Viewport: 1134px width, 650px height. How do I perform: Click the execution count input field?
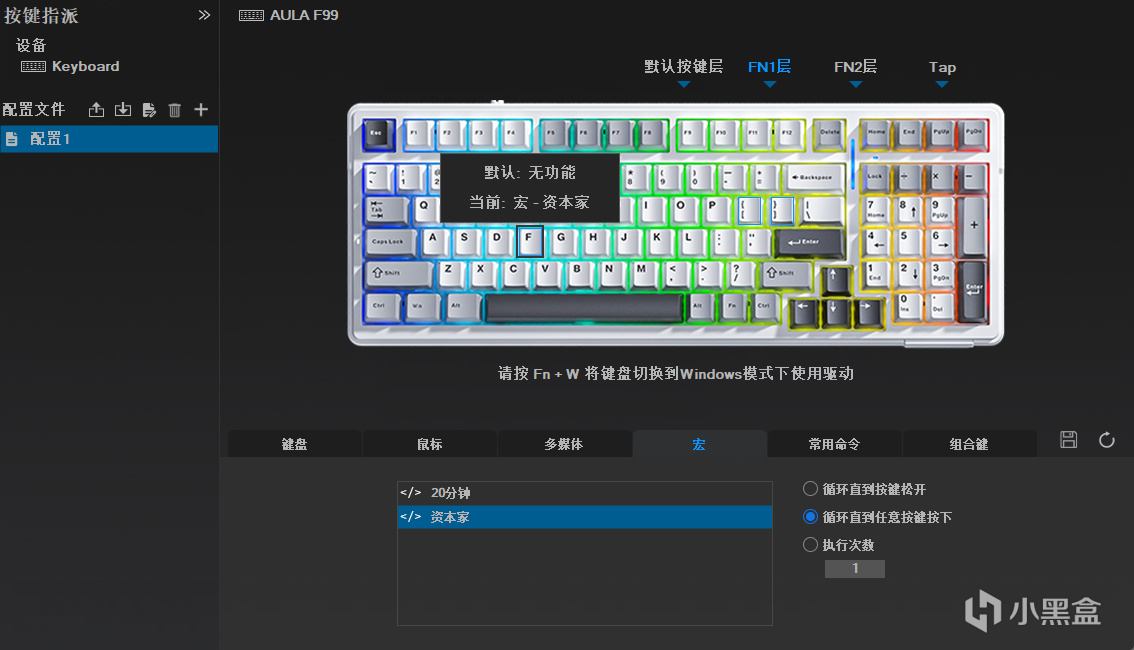[855, 568]
